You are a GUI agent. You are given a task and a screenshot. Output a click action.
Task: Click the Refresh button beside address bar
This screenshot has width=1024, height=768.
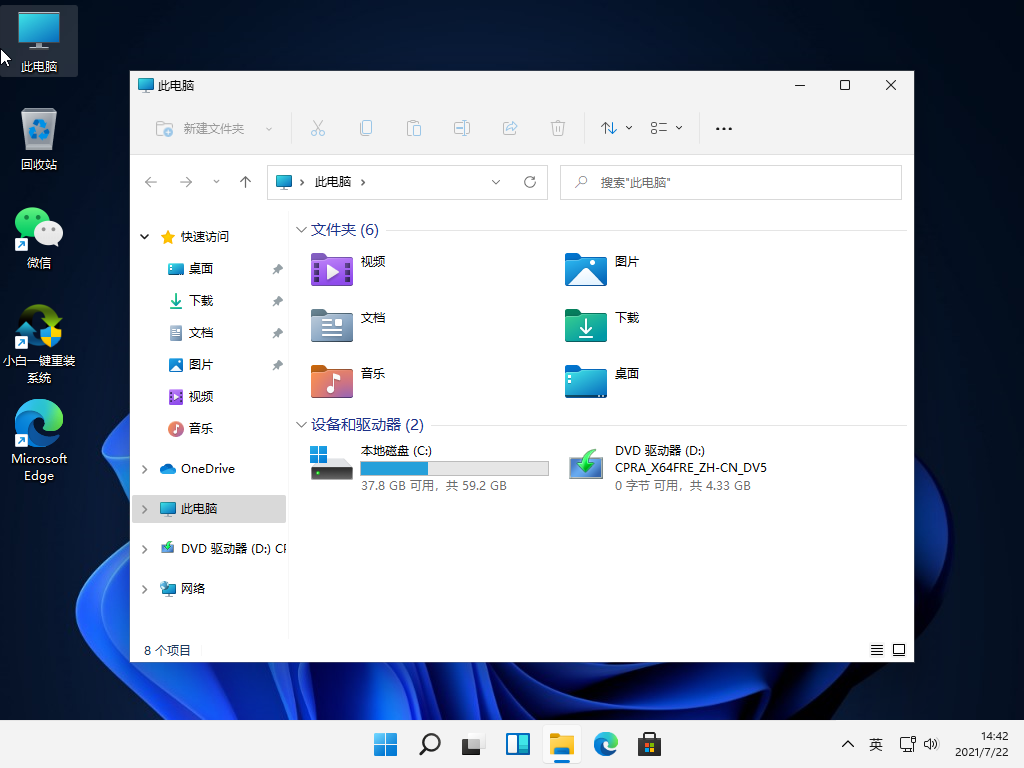click(530, 182)
